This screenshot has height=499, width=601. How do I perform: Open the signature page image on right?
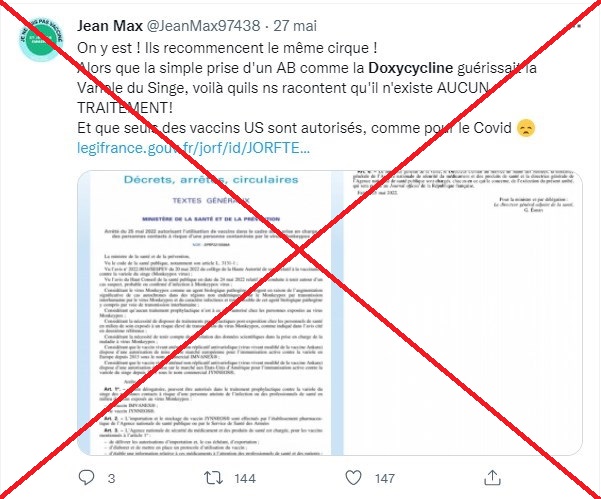coord(463,313)
